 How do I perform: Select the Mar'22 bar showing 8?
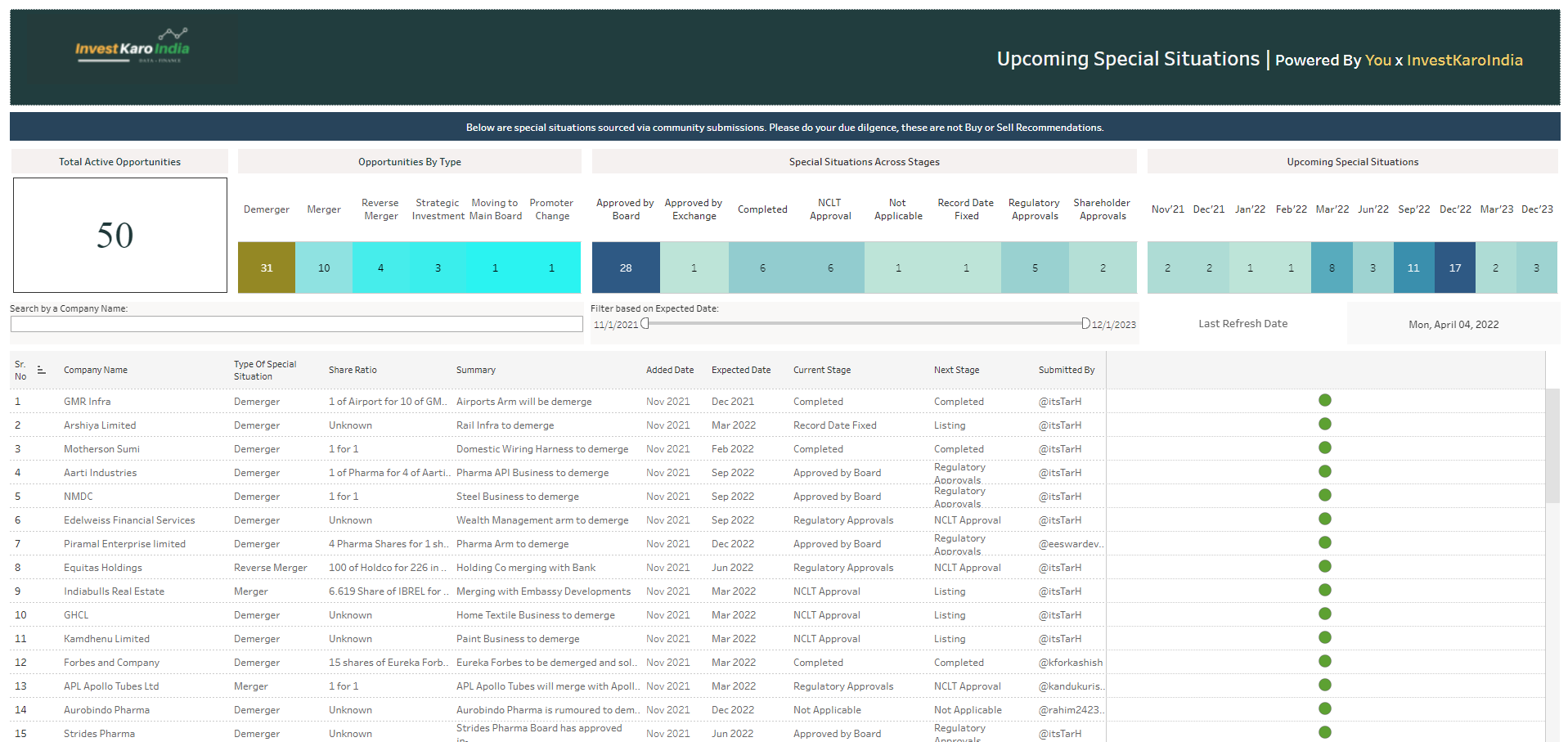click(x=1332, y=268)
